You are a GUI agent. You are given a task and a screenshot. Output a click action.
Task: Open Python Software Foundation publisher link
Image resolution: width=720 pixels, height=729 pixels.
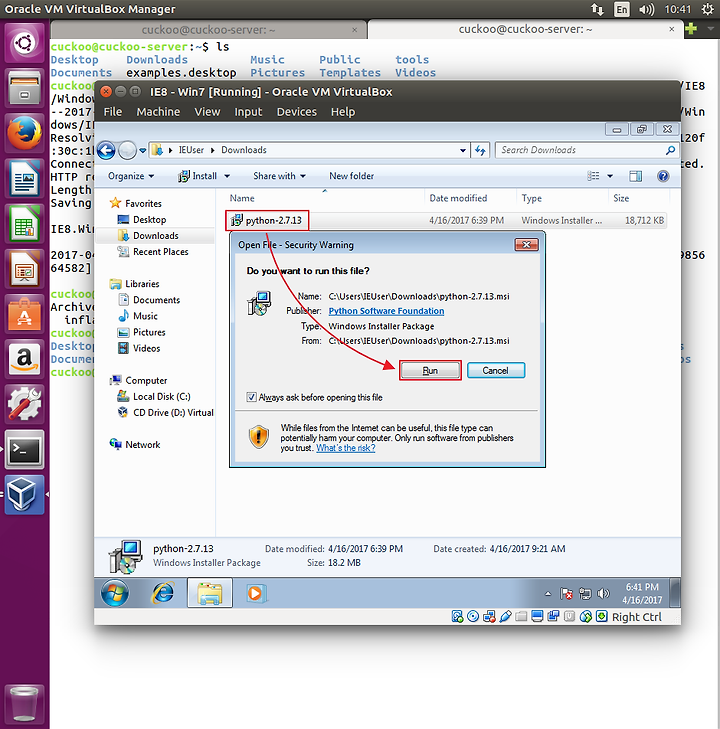click(386, 311)
